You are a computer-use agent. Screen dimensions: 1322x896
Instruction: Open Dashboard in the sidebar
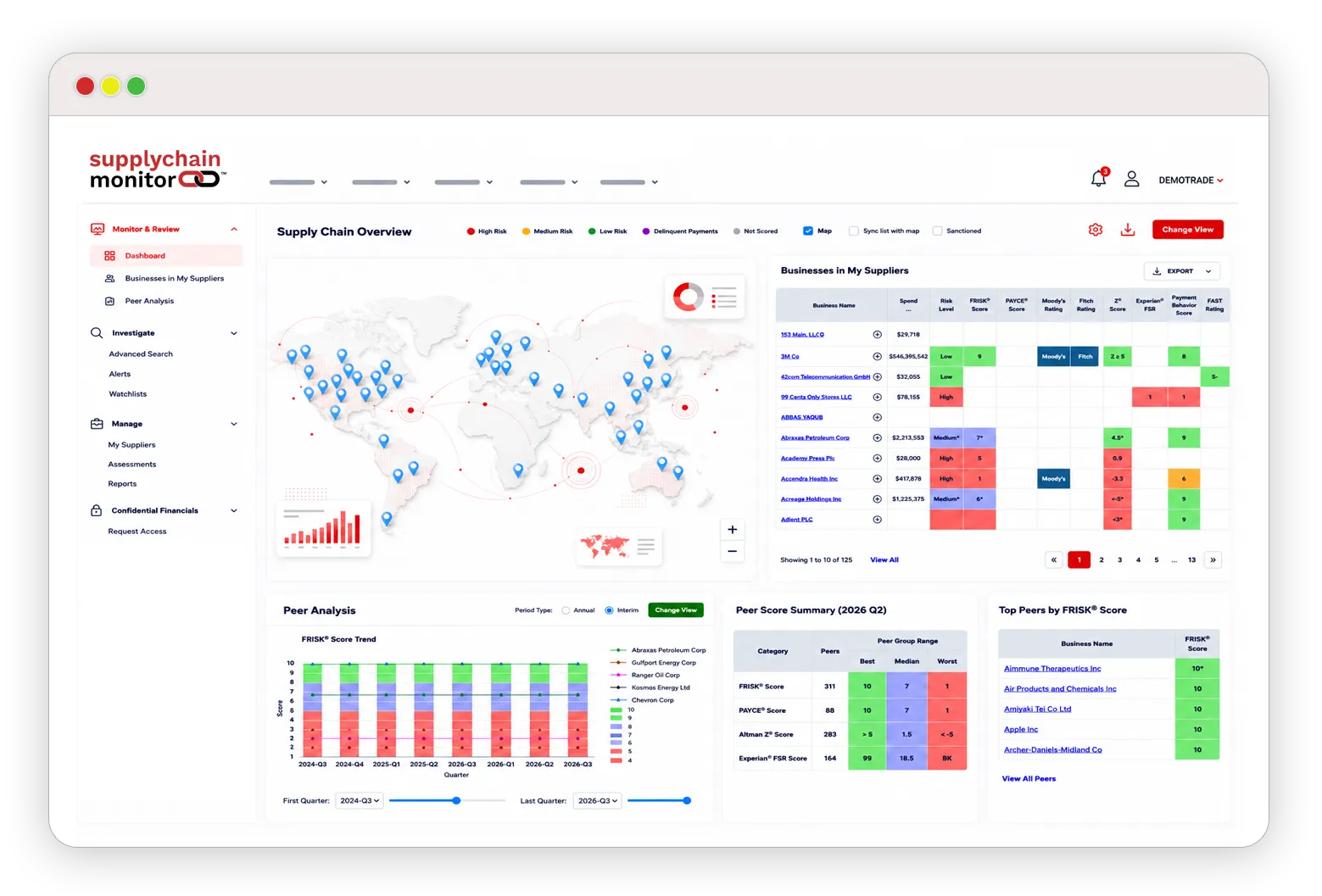[166, 255]
